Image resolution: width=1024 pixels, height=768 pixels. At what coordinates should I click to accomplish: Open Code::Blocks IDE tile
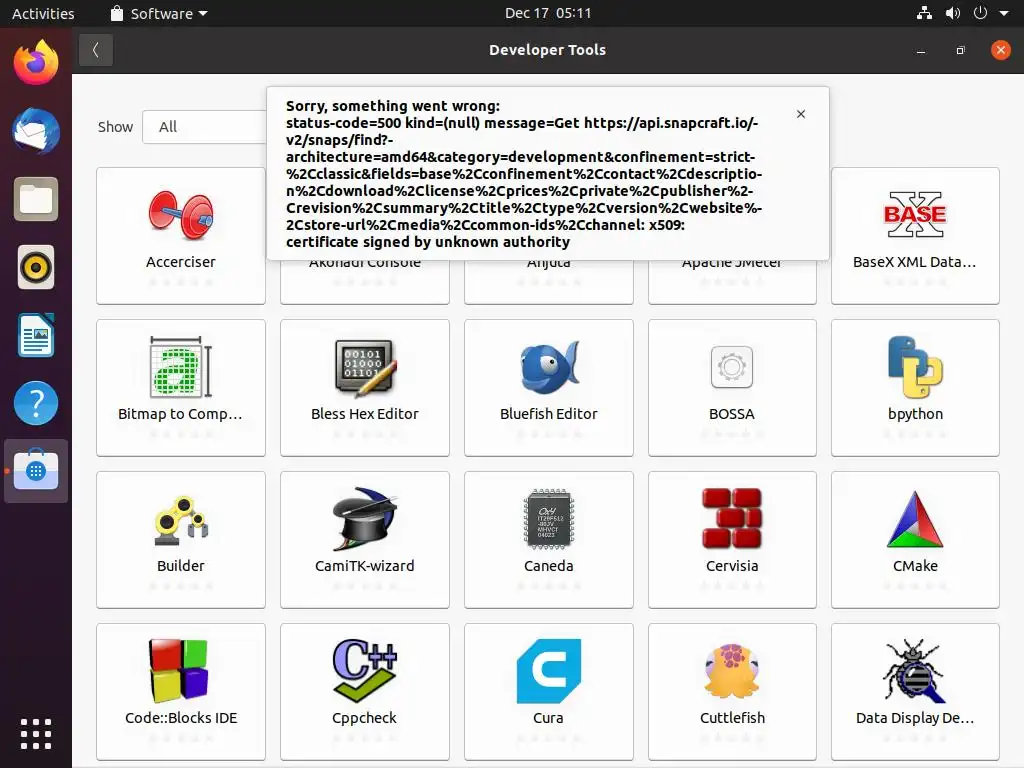[x=181, y=692]
